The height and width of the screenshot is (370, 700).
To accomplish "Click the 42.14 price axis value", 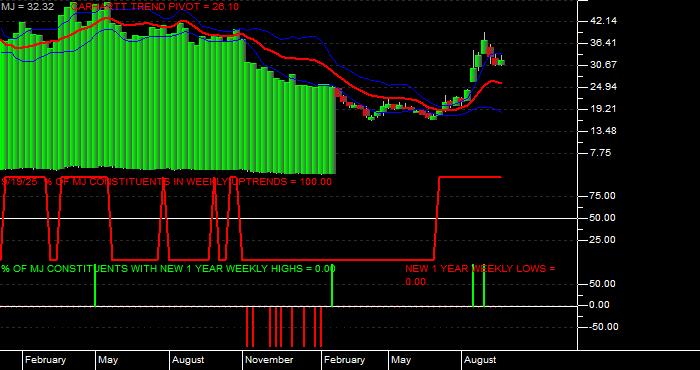I will pyautogui.click(x=603, y=21).
